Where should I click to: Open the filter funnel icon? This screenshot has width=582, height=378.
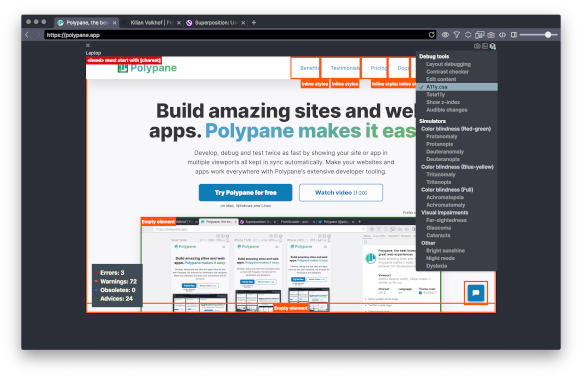pyautogui.click(x=457, y=35)
